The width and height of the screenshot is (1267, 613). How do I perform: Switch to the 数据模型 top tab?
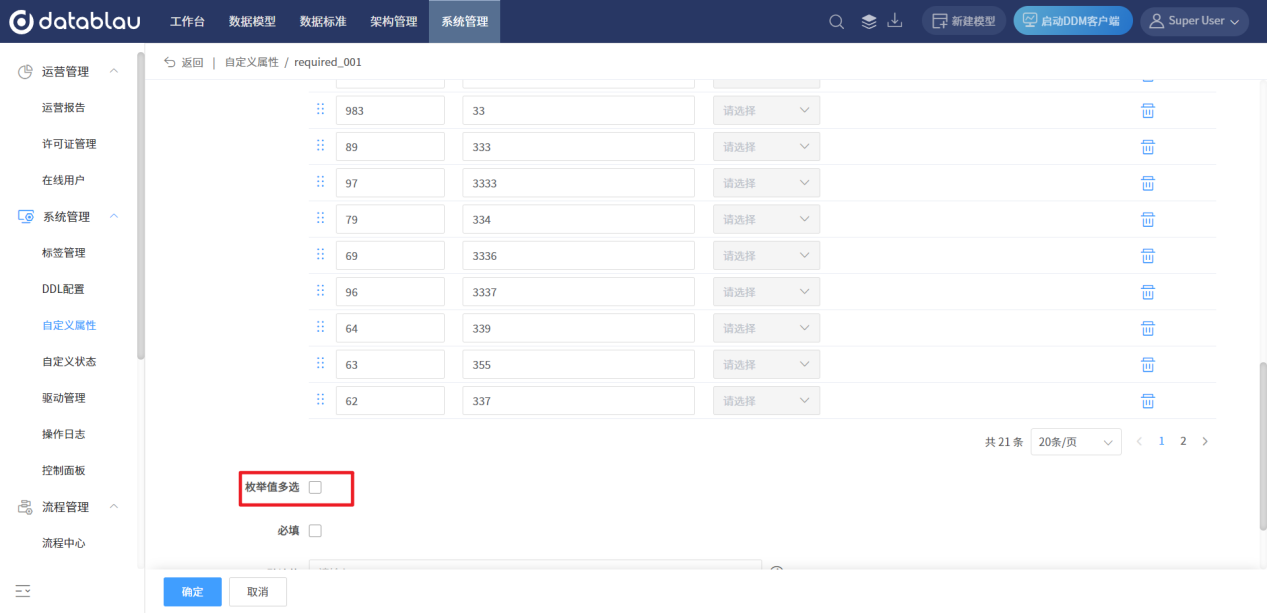pos(252,21)
